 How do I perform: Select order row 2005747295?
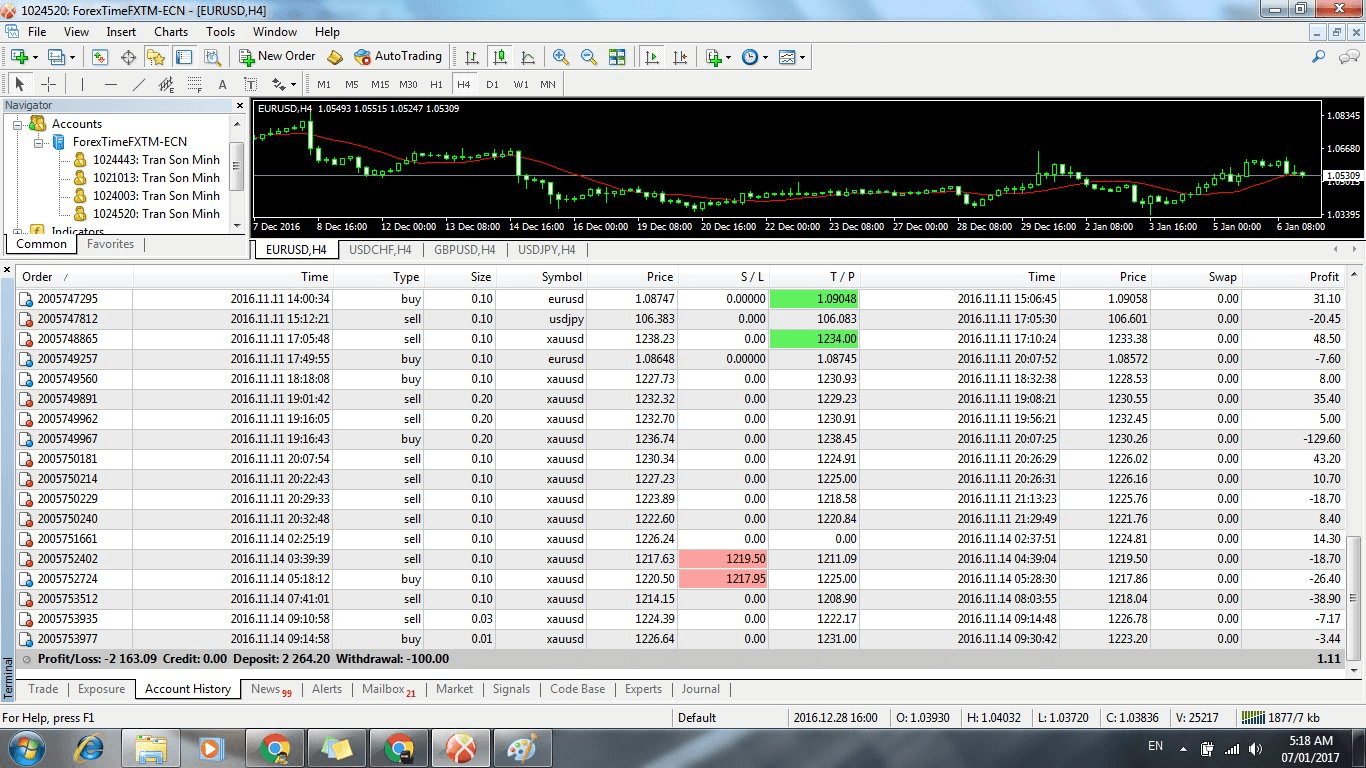(680, 299)
